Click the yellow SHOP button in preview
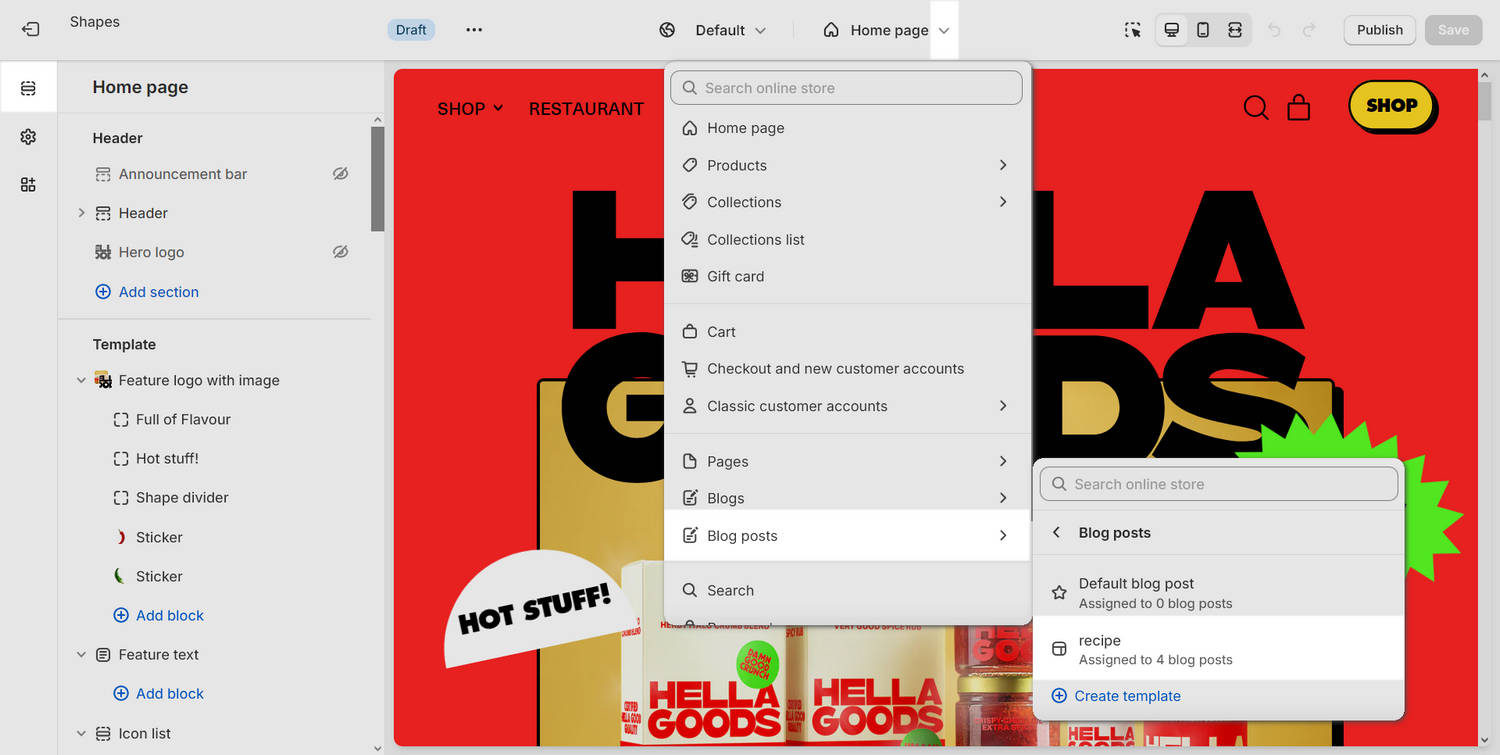This screenshot has height=755, width=1500. [1392, 106]
